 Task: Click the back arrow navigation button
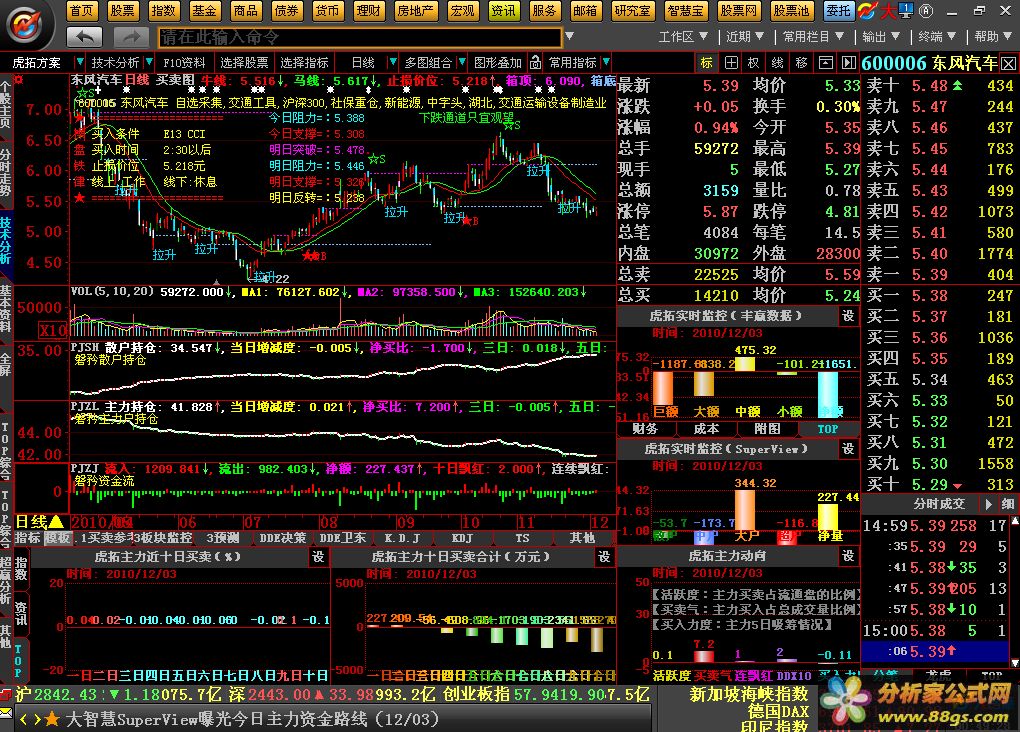(x=85, y=37)
